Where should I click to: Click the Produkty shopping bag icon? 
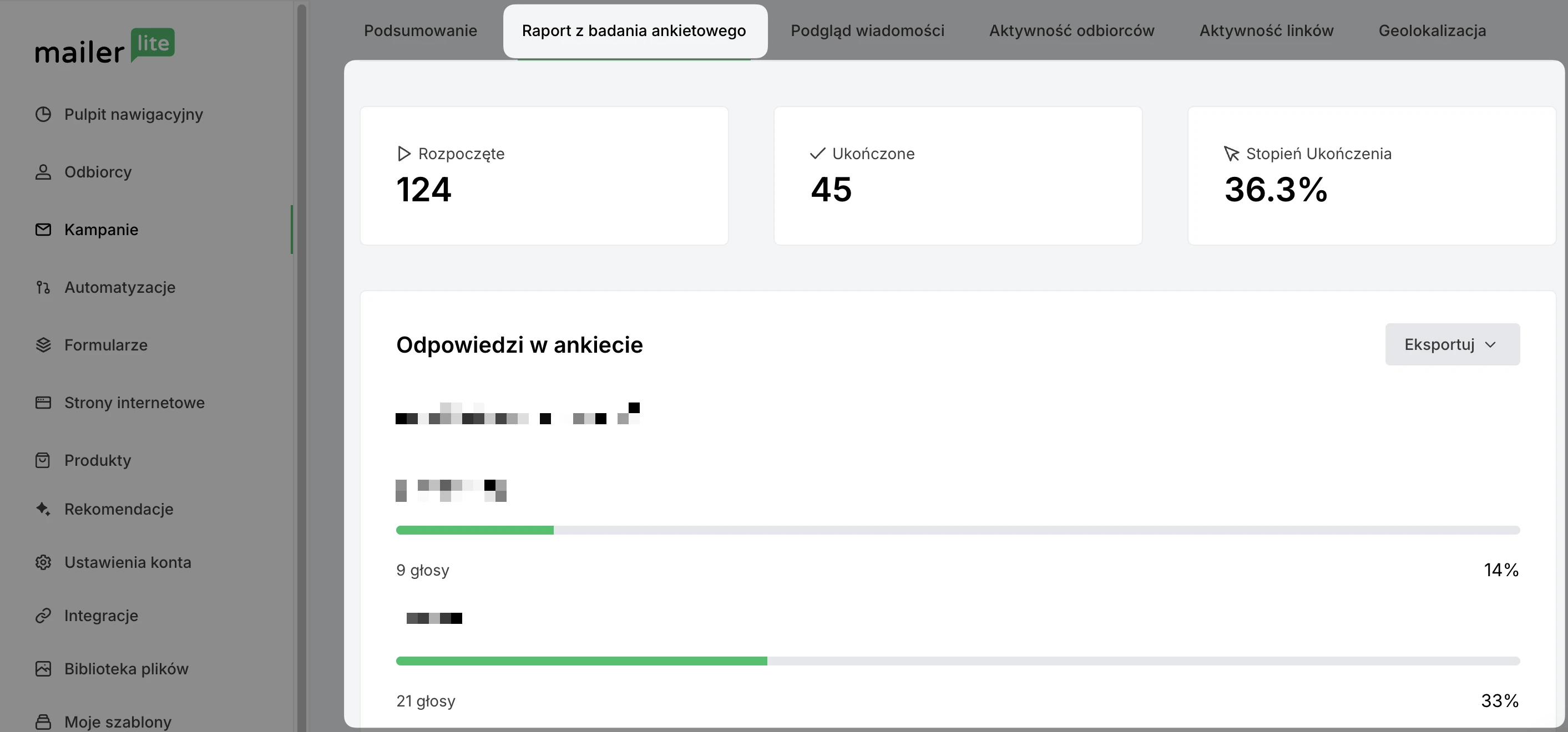(43, 460)
